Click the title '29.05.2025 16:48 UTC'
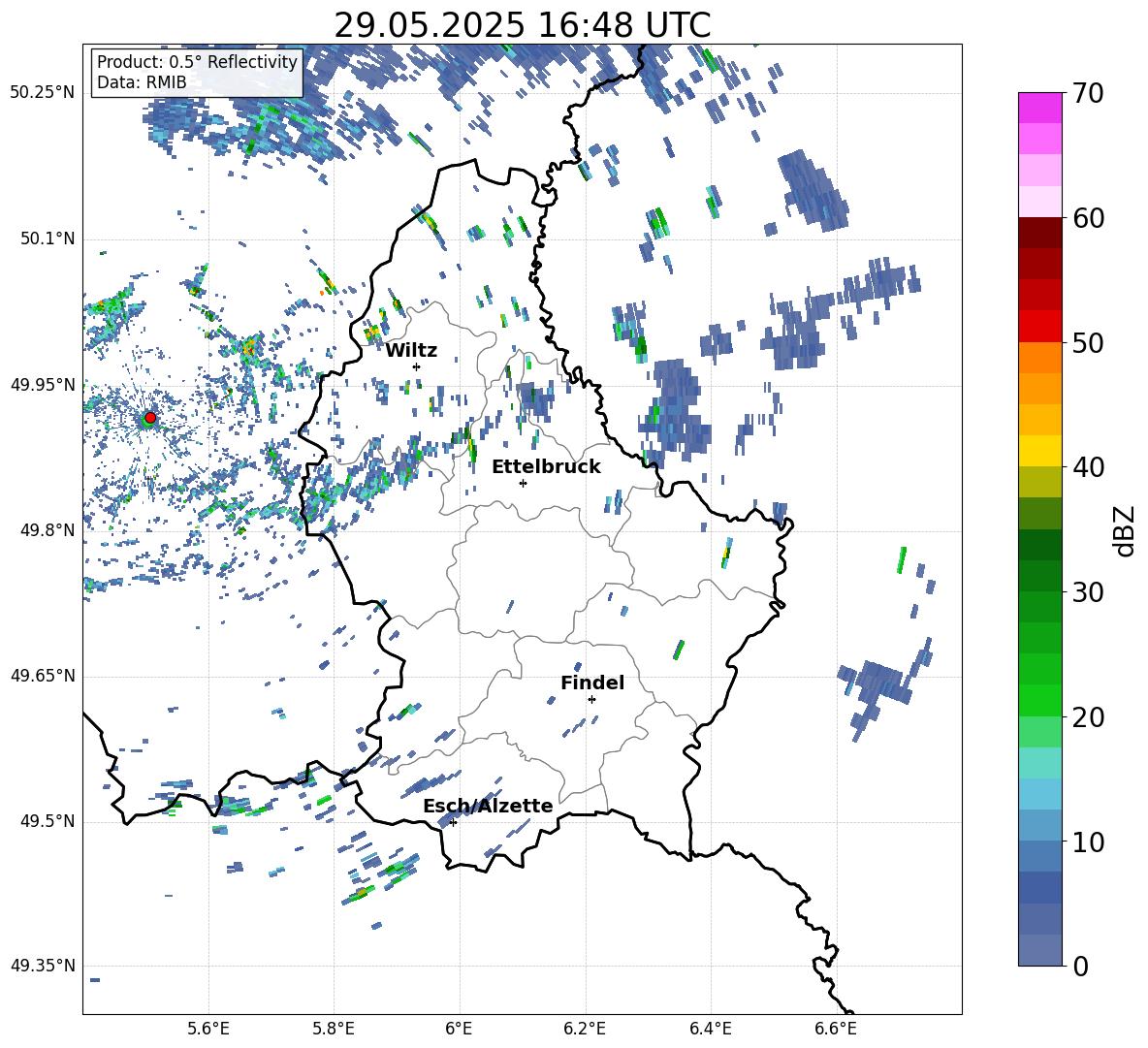 tap(522, 25)
